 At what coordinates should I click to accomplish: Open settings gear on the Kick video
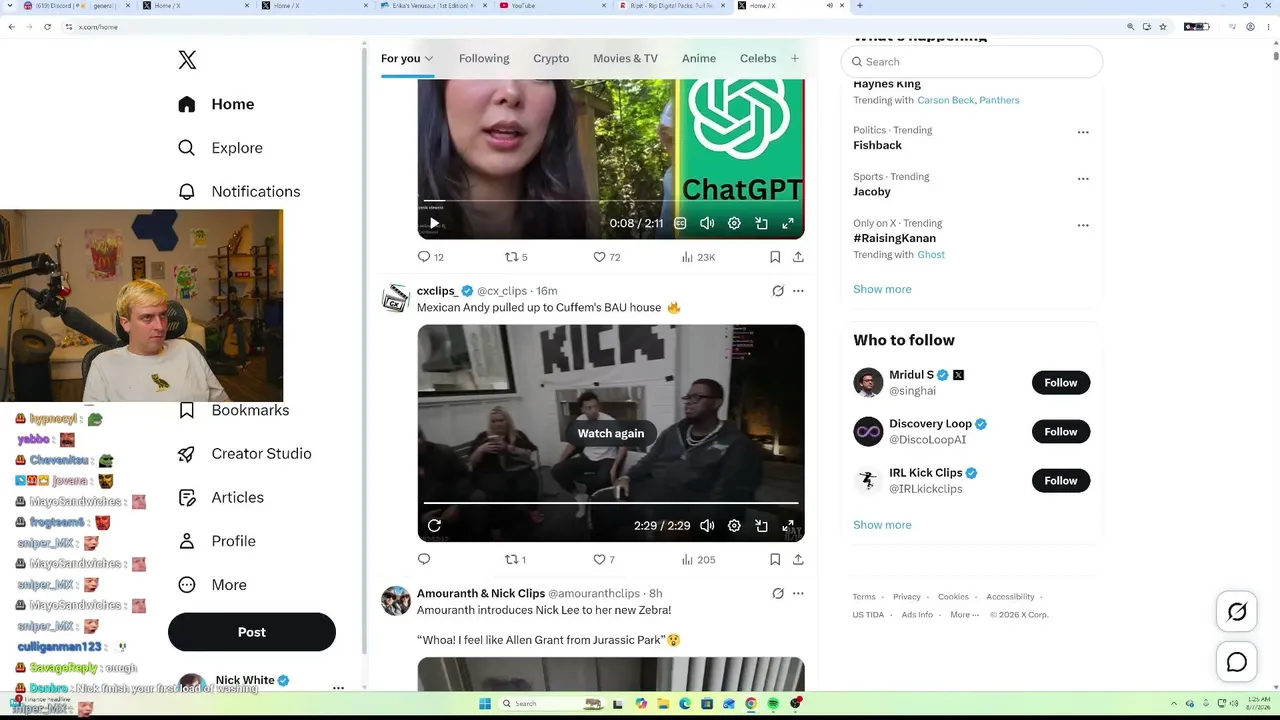coord(734,526)
